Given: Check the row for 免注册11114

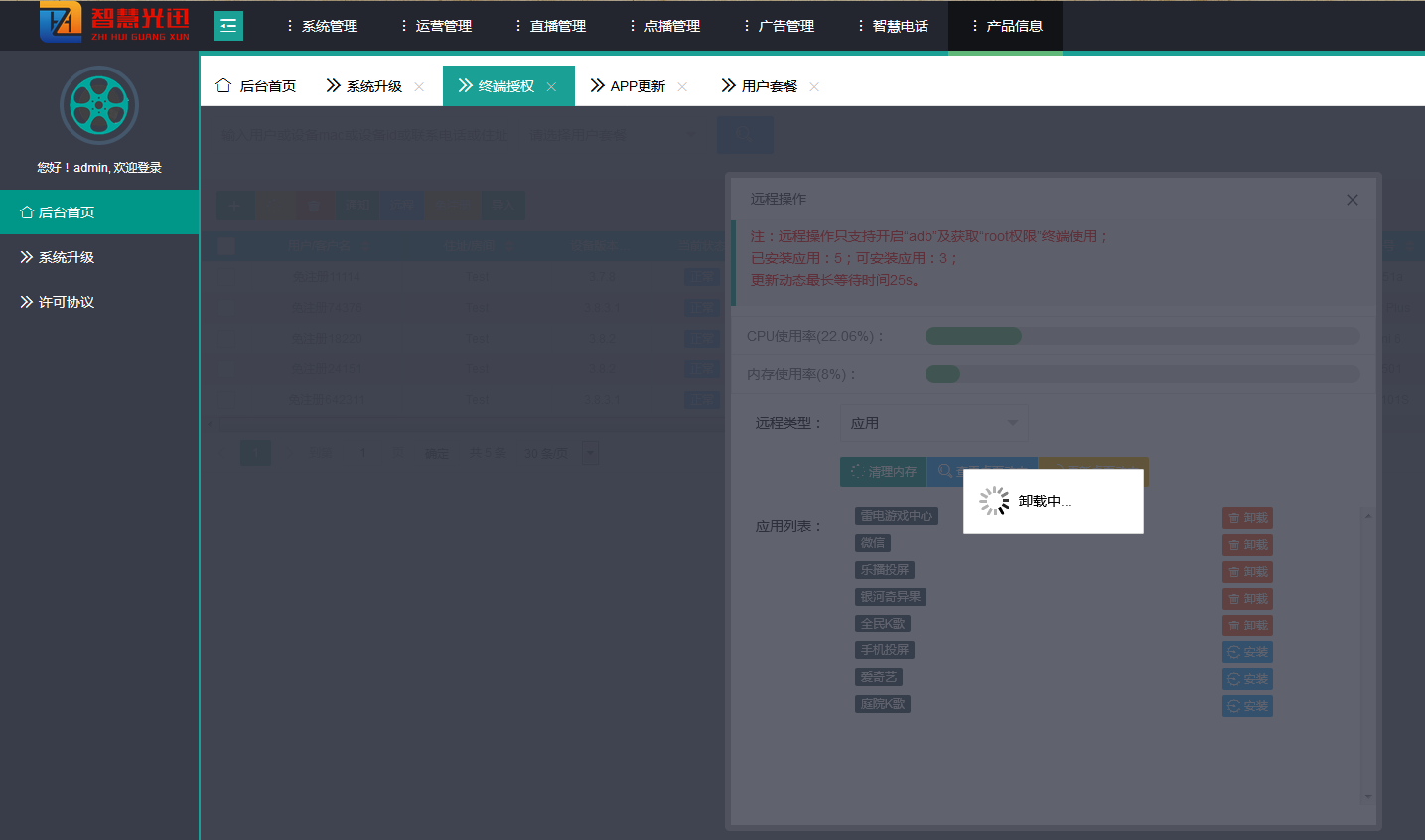Looking at the screenshot, I should (x=226, y=277).
